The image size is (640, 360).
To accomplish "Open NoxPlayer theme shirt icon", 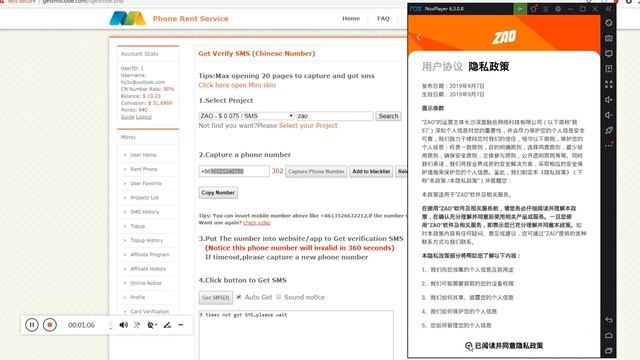I will point(533,9).
